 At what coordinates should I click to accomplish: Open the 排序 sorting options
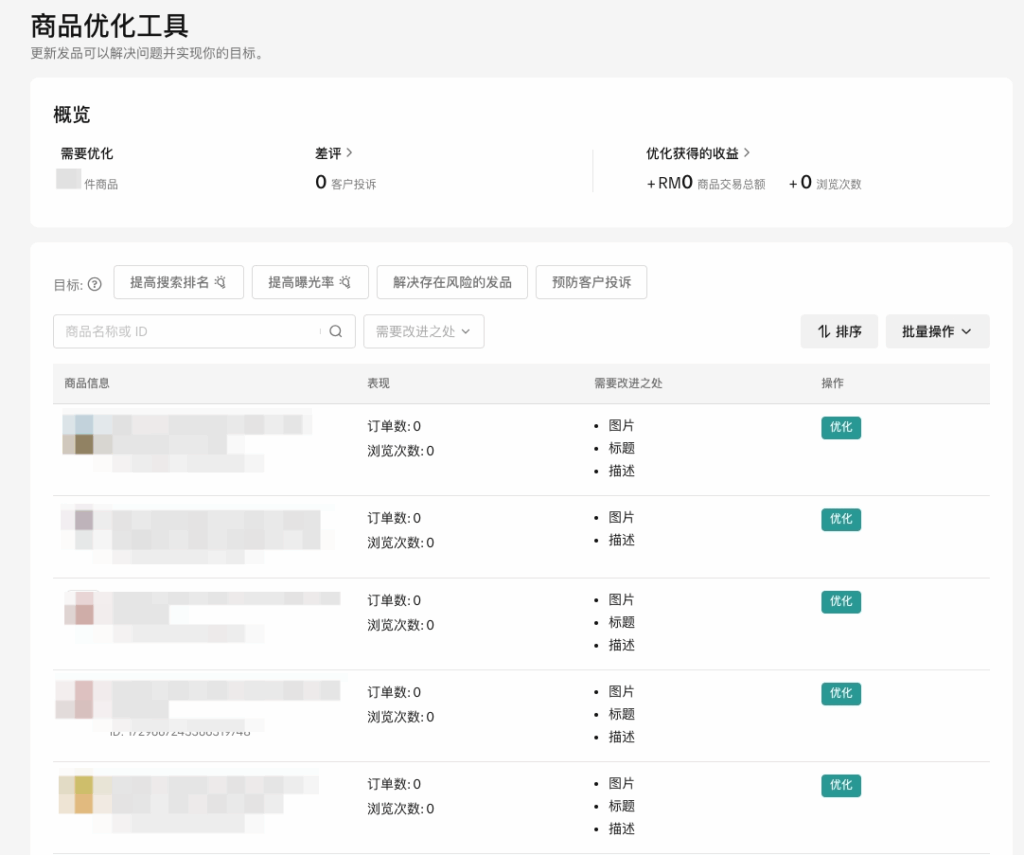pos(839,331)
